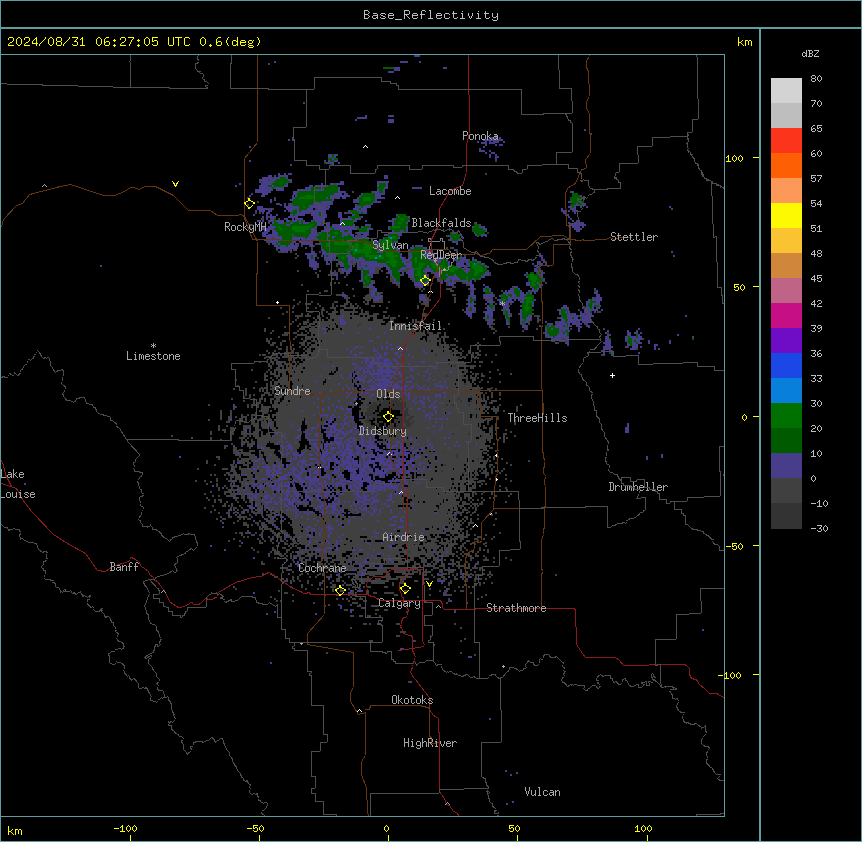Viewport: 862px width, 842px height.
Task: Click the Lake Louise label
Action: 18,484
